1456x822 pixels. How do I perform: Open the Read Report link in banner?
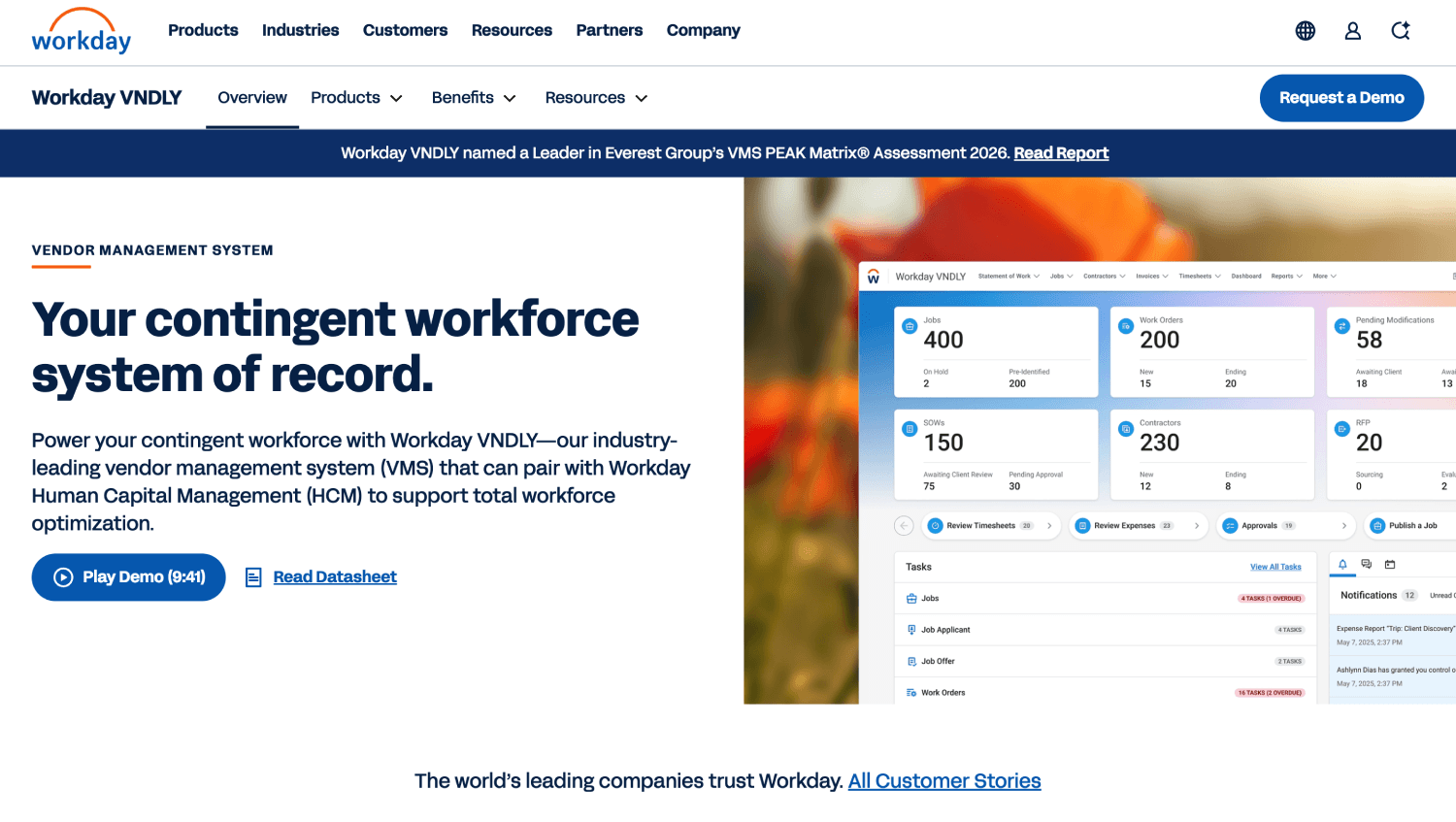tap(1061, 153)
